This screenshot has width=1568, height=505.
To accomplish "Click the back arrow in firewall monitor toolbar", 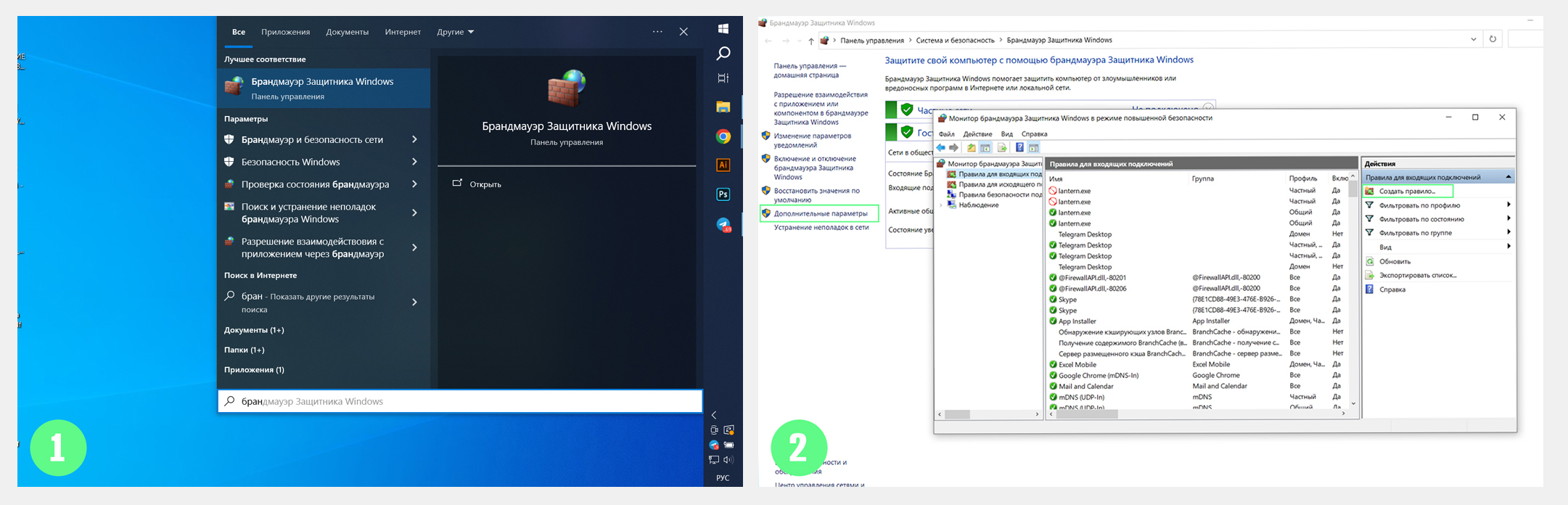I will pyautogui.click(x=941, y=148).
